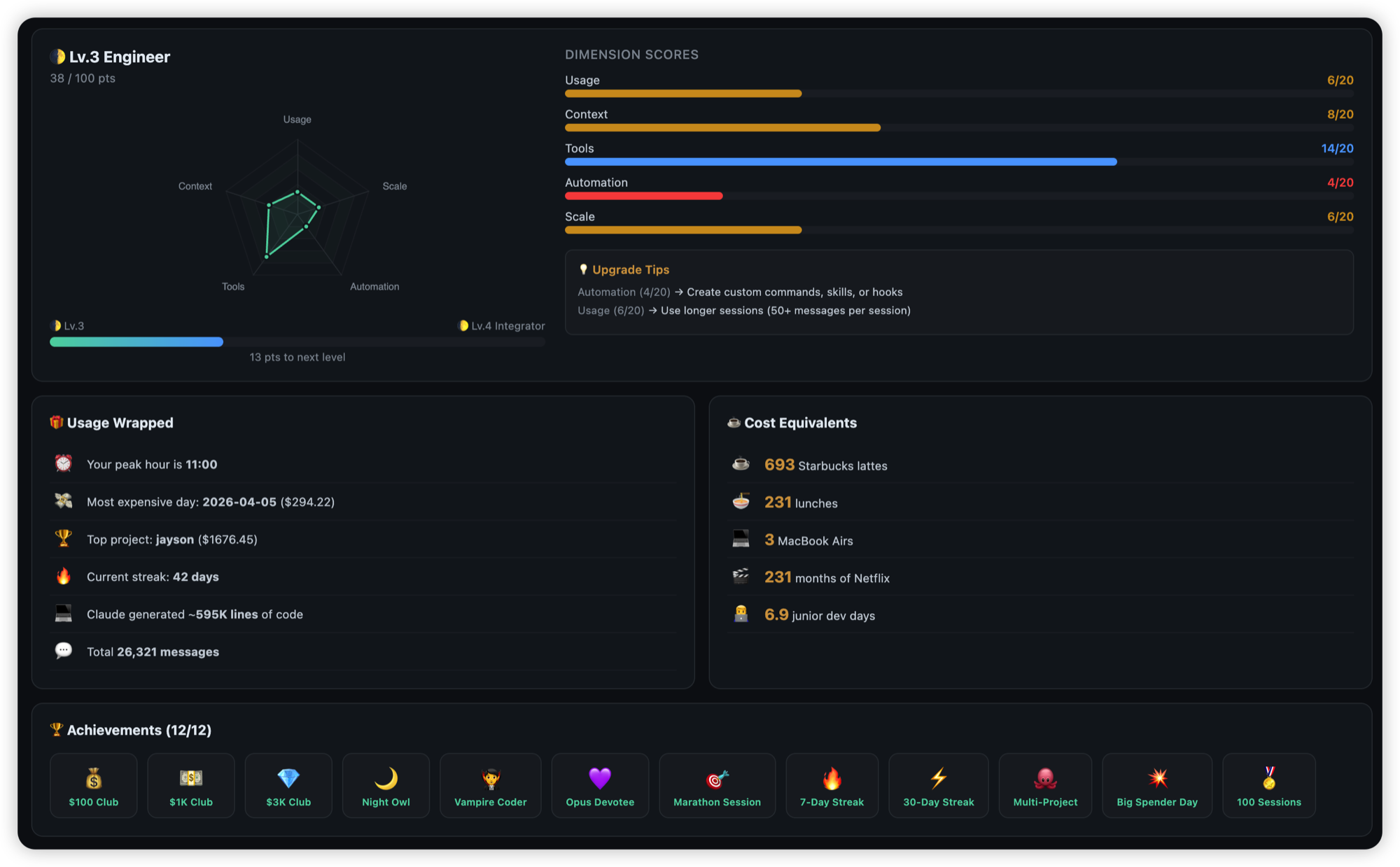The height and width of the screenshot is (867, 1400).
Task: Click the tip "Use longer sessions (50+ messages per session)"
Action: coord(786,311)
